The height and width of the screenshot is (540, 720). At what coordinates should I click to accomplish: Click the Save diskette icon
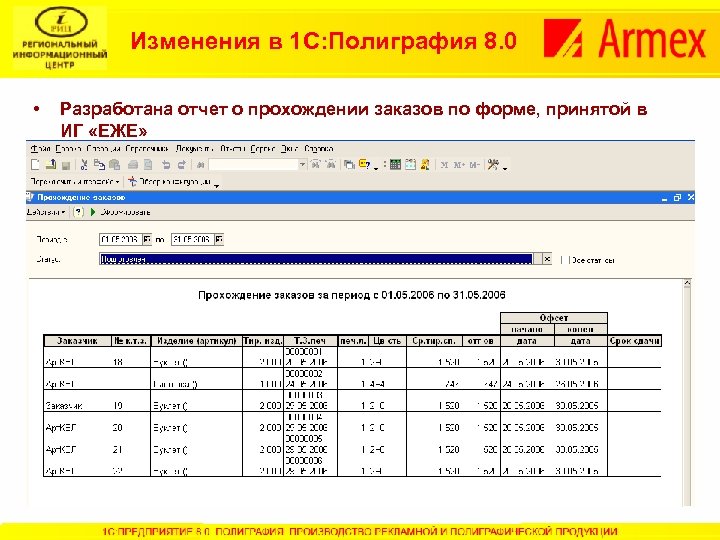coord(66,165)
